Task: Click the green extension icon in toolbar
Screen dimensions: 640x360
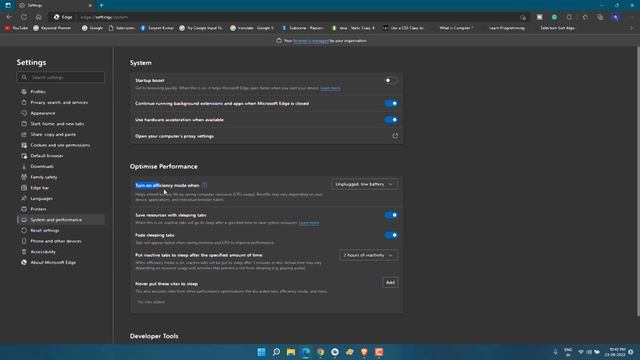Action: 554,17
